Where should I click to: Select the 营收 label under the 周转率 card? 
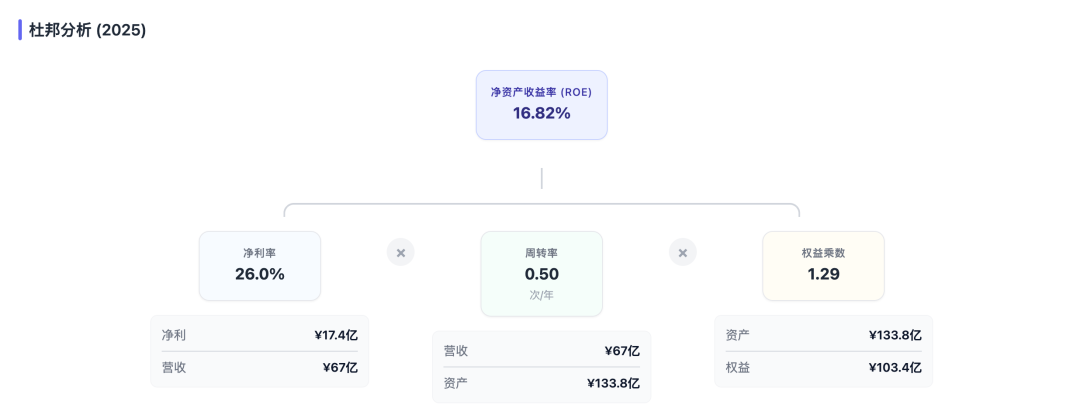pos(456,351)
